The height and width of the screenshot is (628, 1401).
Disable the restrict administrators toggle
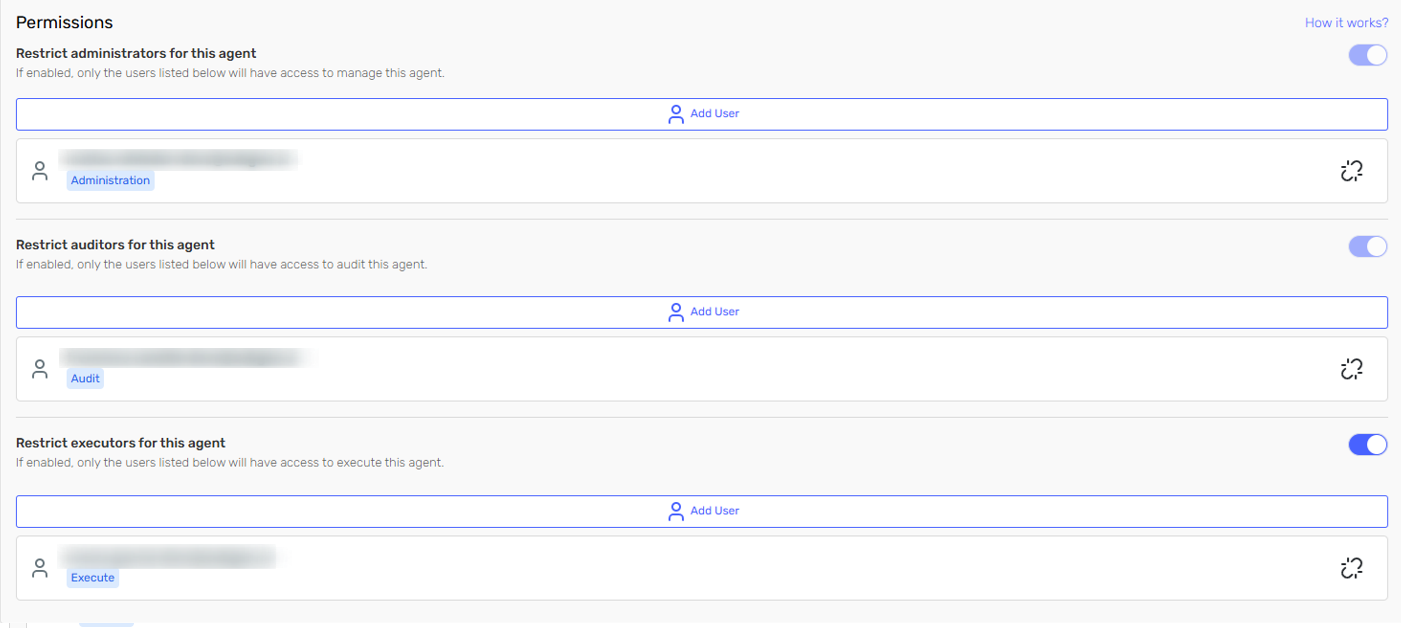(1367, 55)
